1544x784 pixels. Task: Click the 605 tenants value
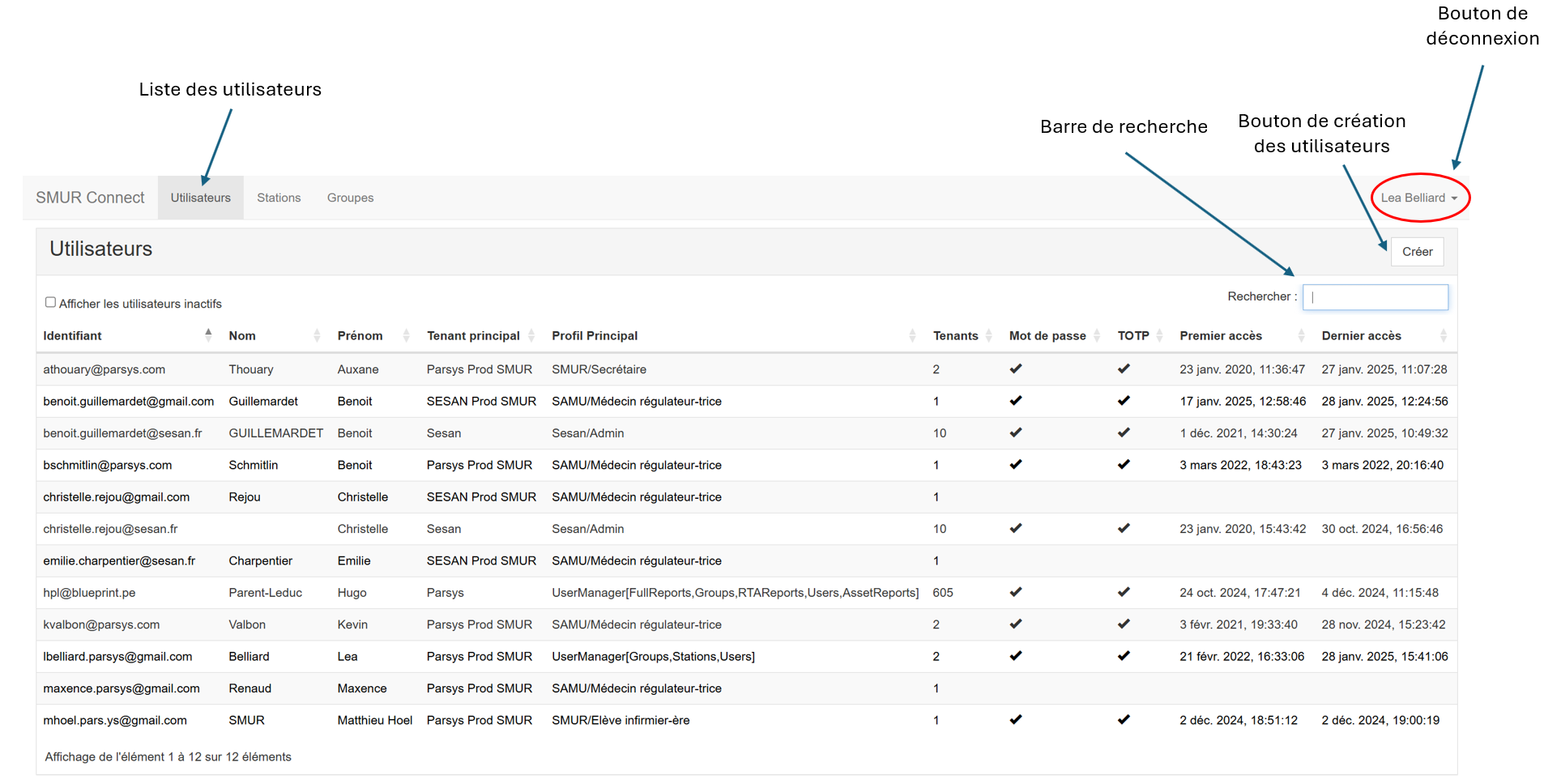(x=943, y=593)
